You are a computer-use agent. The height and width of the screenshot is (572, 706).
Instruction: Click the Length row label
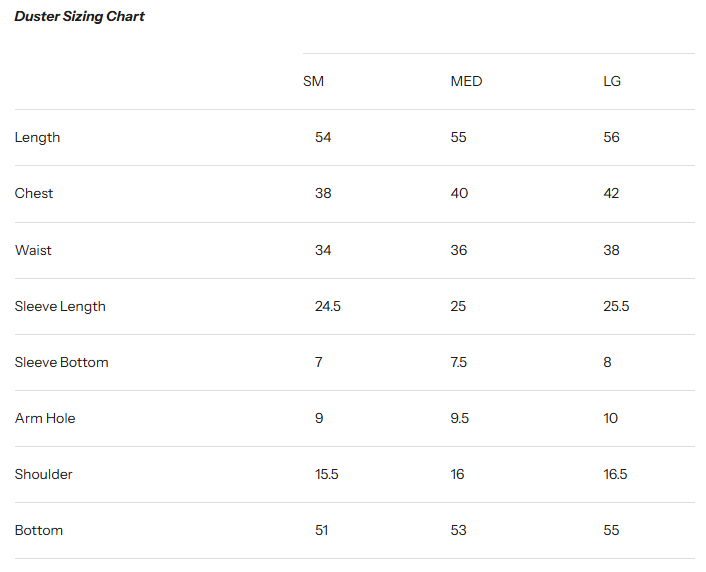click(37, 137)
